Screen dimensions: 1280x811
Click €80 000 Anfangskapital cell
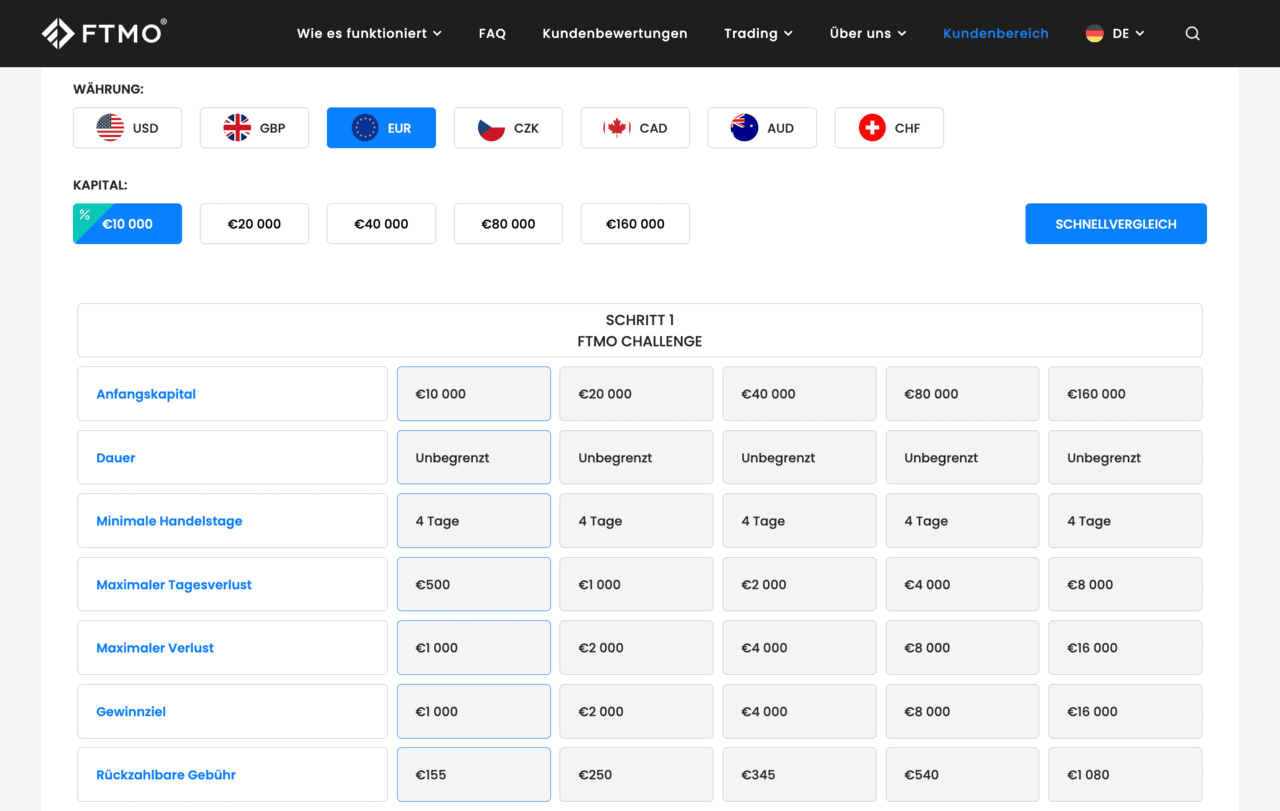[x=963, y=394]
